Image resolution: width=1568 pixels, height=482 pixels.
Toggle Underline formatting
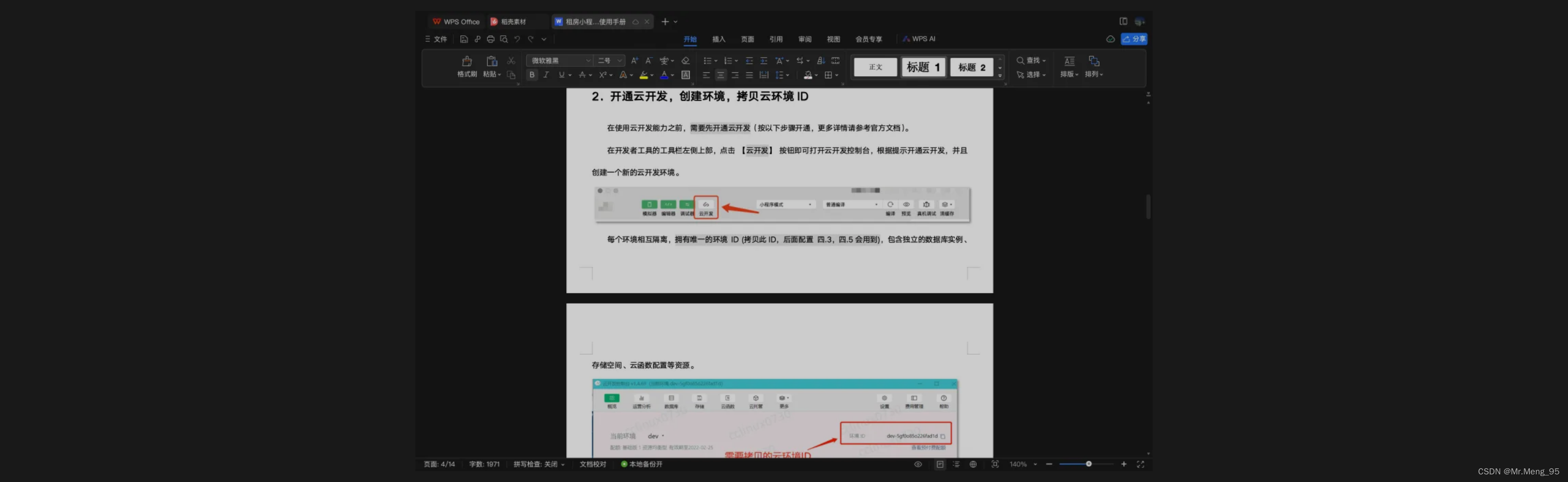(x=561, y=75)
